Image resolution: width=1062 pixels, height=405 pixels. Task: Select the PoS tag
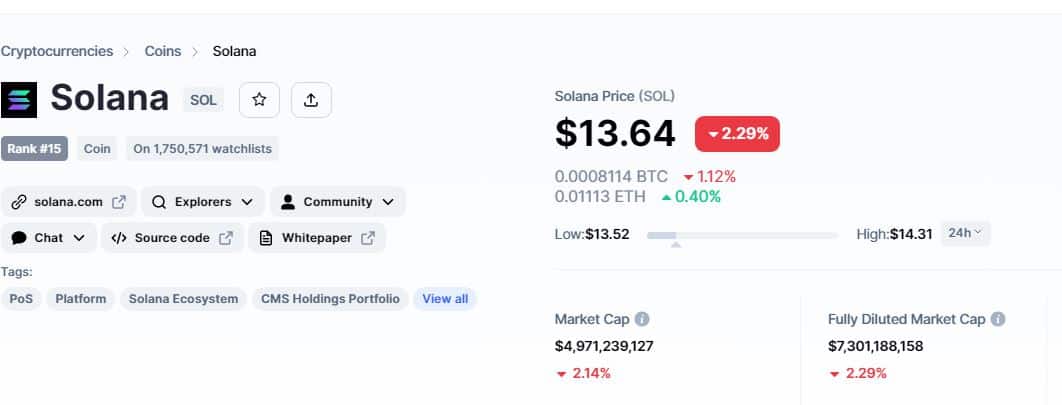[x=21, y=299]
